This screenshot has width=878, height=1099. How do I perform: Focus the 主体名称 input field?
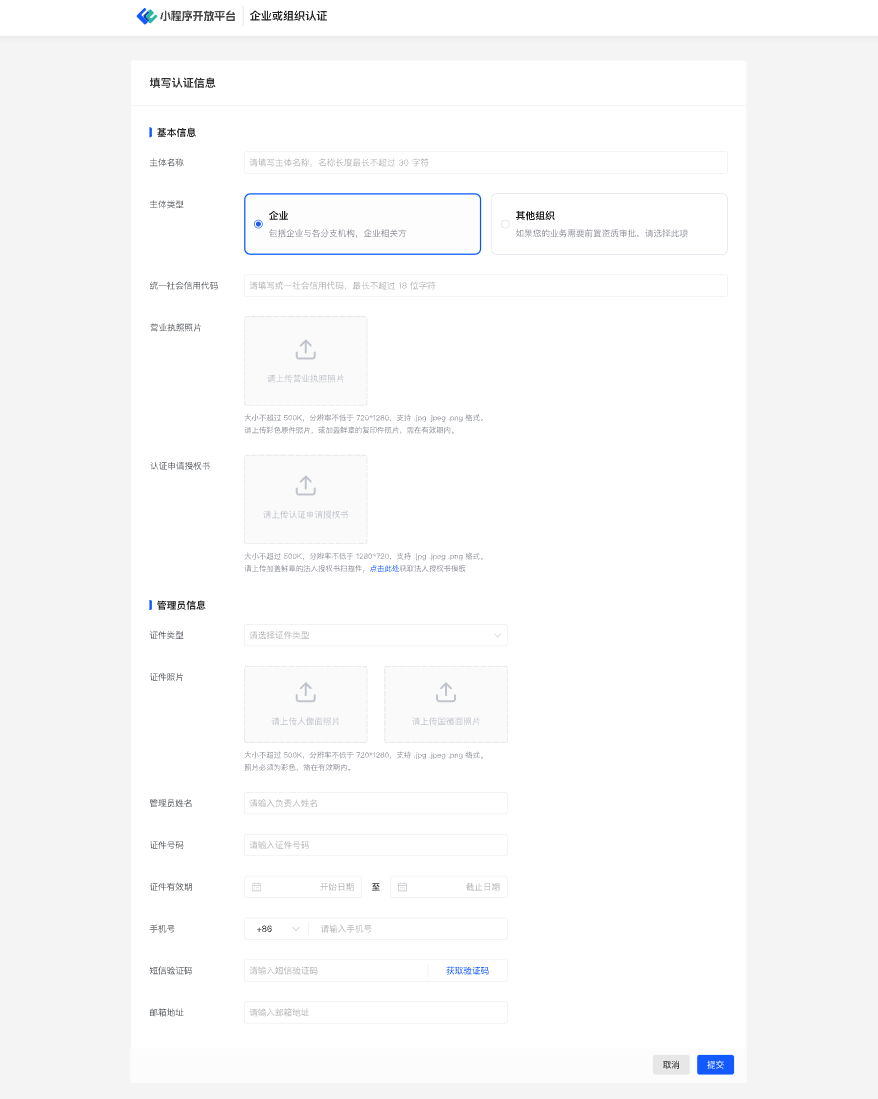[485, 162]
